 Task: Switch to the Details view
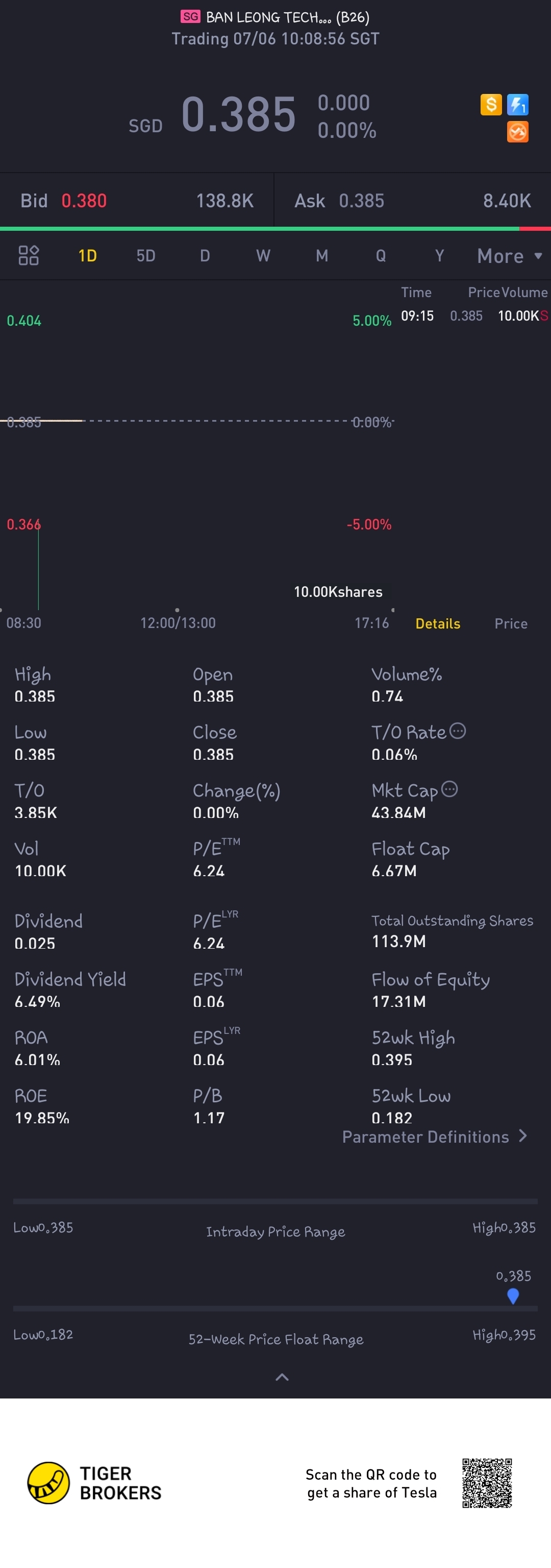point(438,623)
